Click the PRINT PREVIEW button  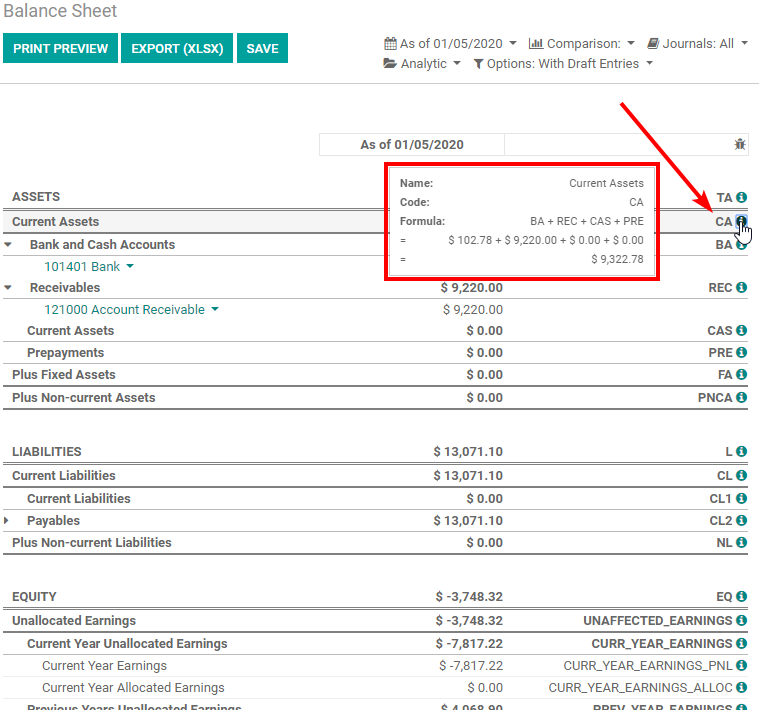(x=61, y=48)
